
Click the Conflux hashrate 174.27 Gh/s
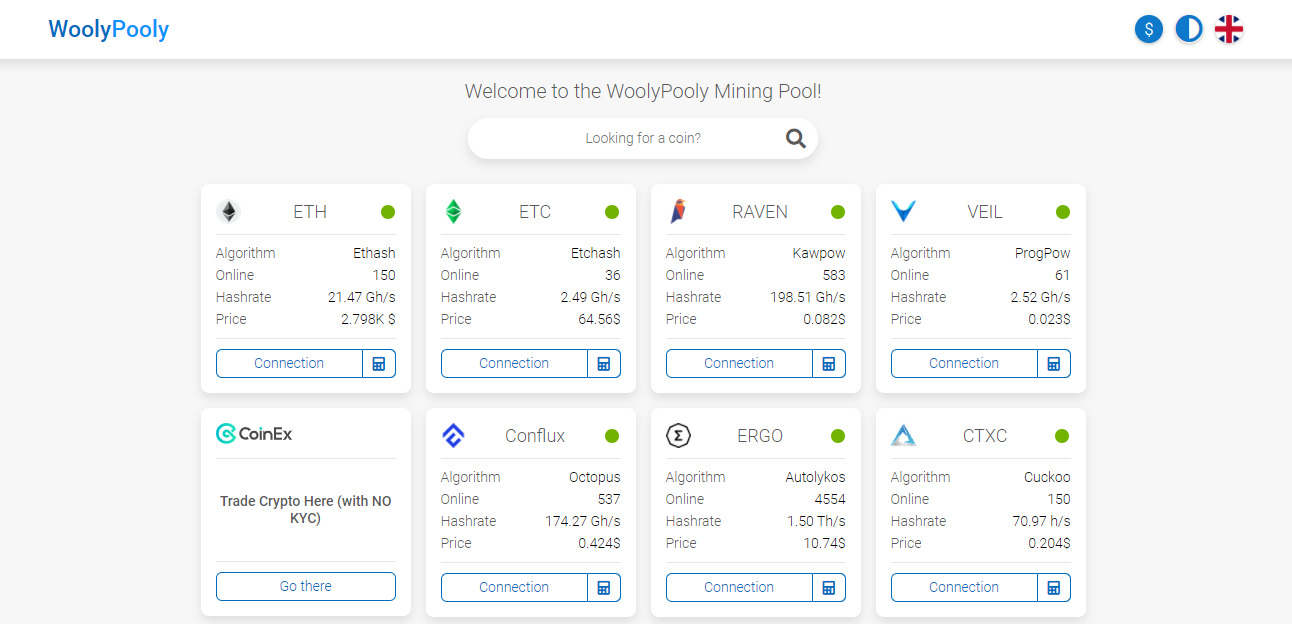(x=582, y=521)
